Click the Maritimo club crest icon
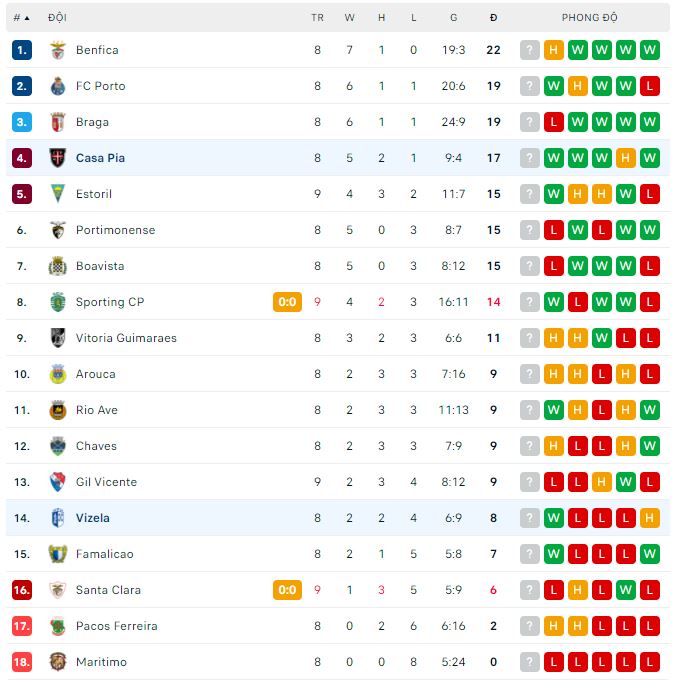The width and height of the screenshot is (677, 680). pos(57,662)
